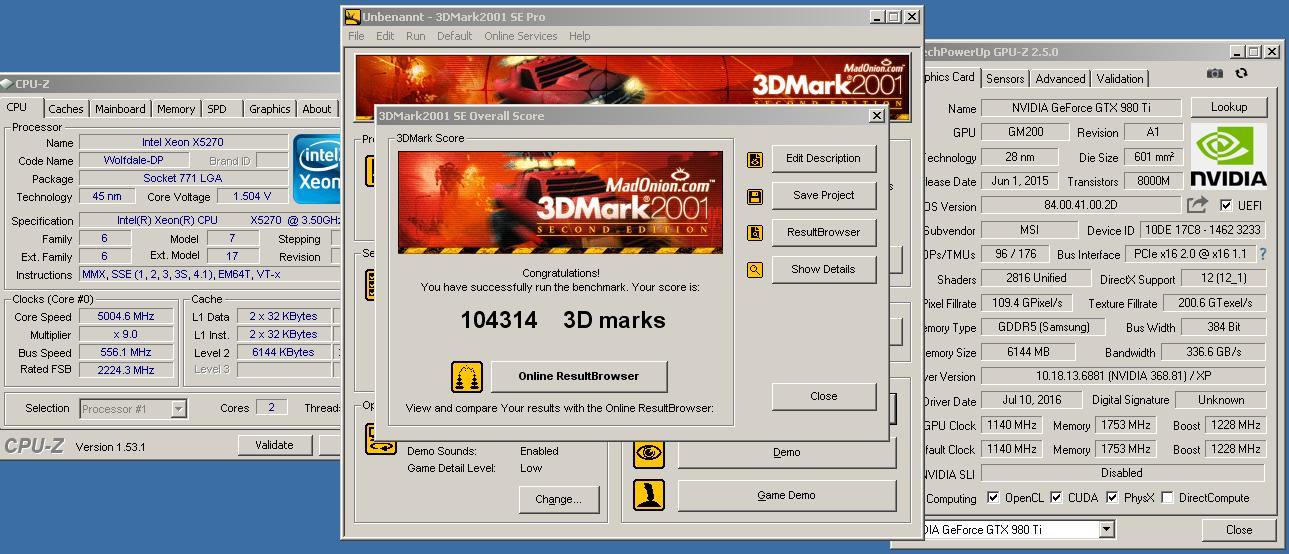The image size is (1289, 554).
Task: Switch to the CPU tab in CPU-Z
Action: (x=18, y=108)
